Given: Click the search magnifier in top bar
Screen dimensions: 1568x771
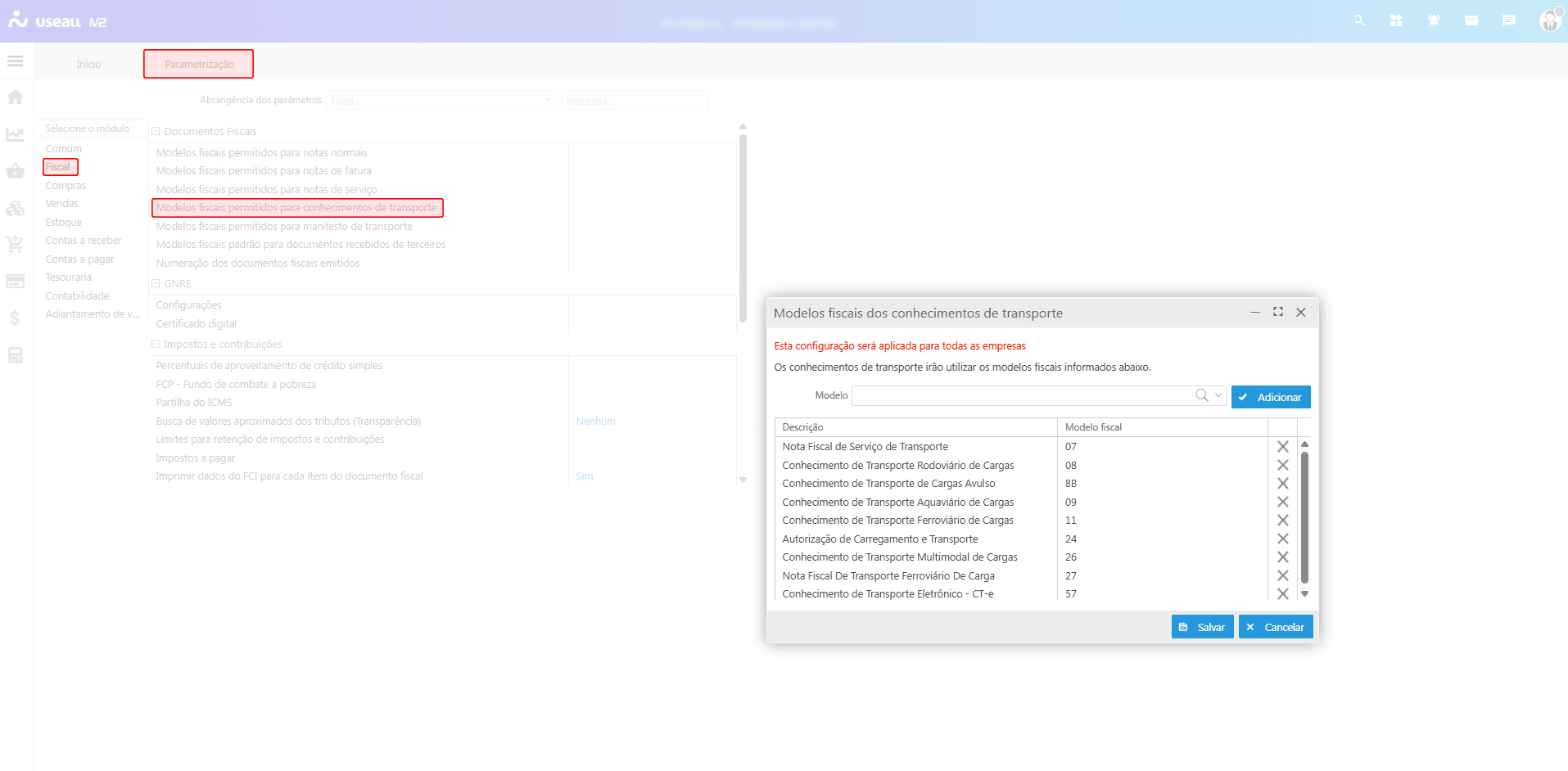Looking at the screenshot, I should (x=1359, y=20).
